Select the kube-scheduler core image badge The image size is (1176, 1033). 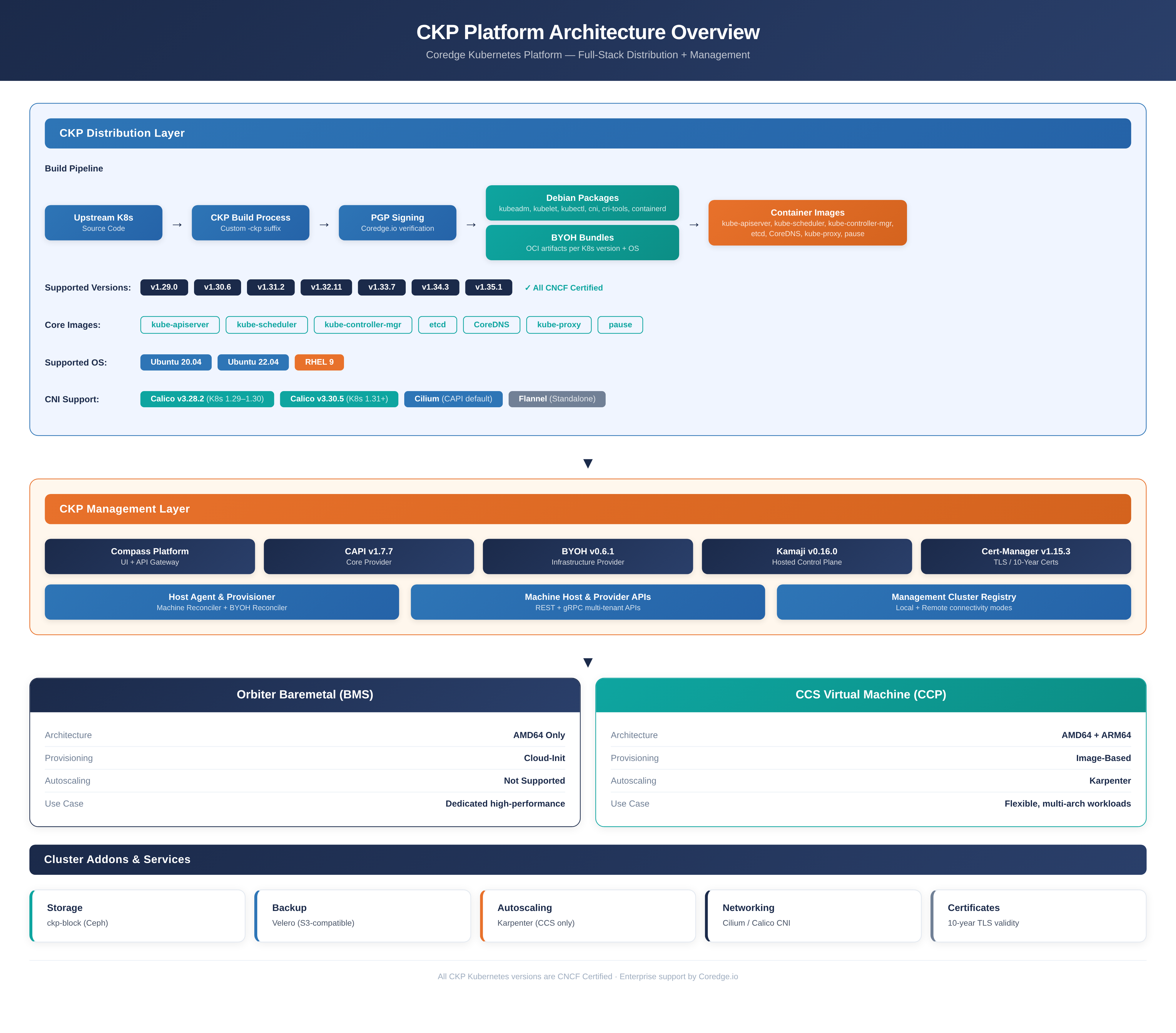pyautogui.click(x=266, y=325)
